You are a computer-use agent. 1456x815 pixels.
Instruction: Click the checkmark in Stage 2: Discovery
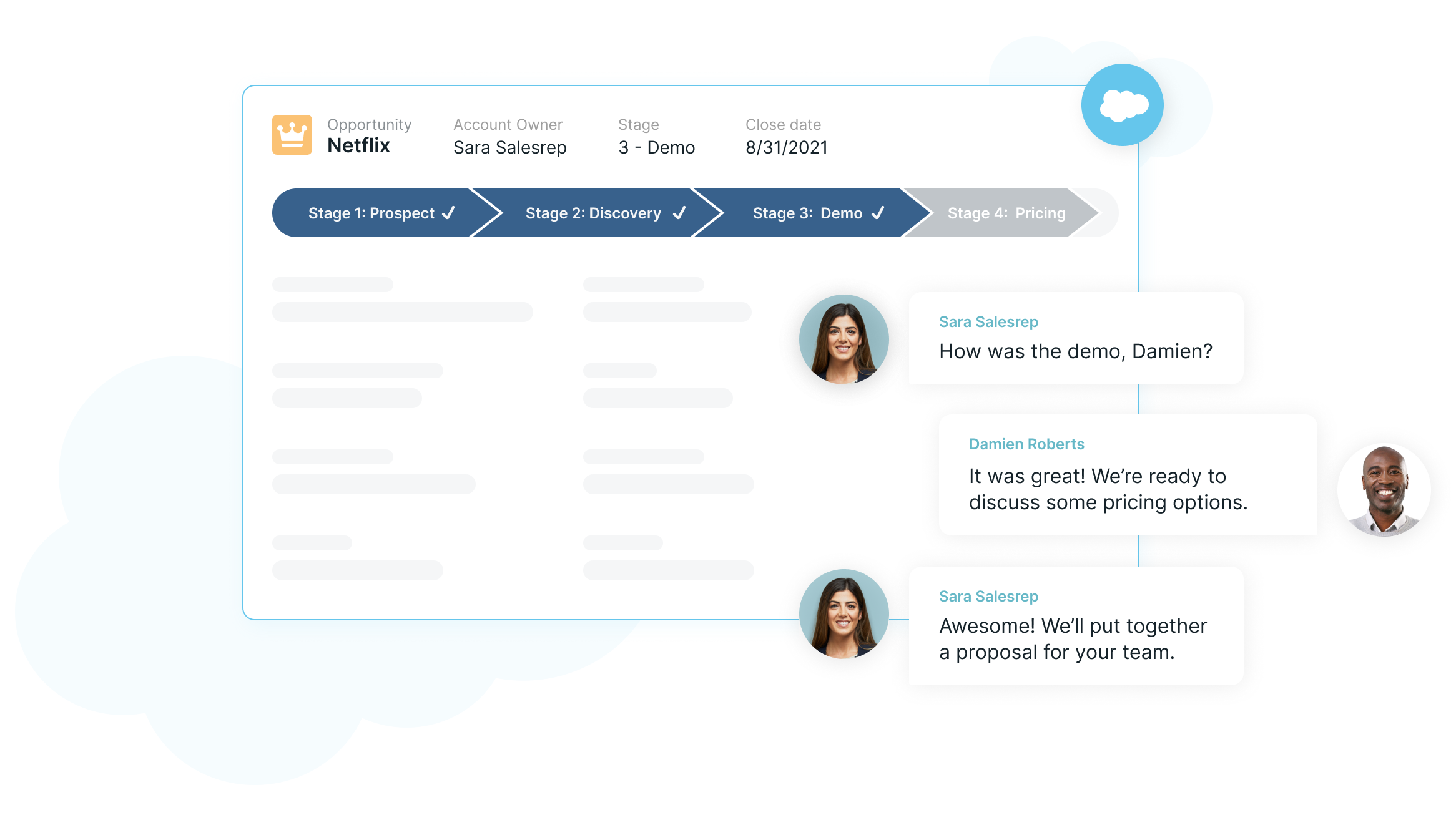tap(679, 213)
